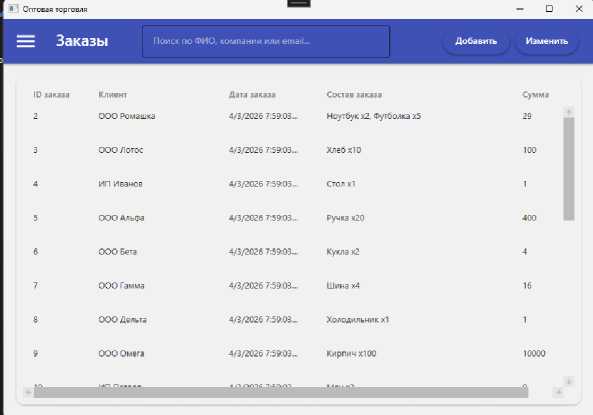Click the Добавить button
Viewport: 593px width, 415px height.
click(476, 41)
